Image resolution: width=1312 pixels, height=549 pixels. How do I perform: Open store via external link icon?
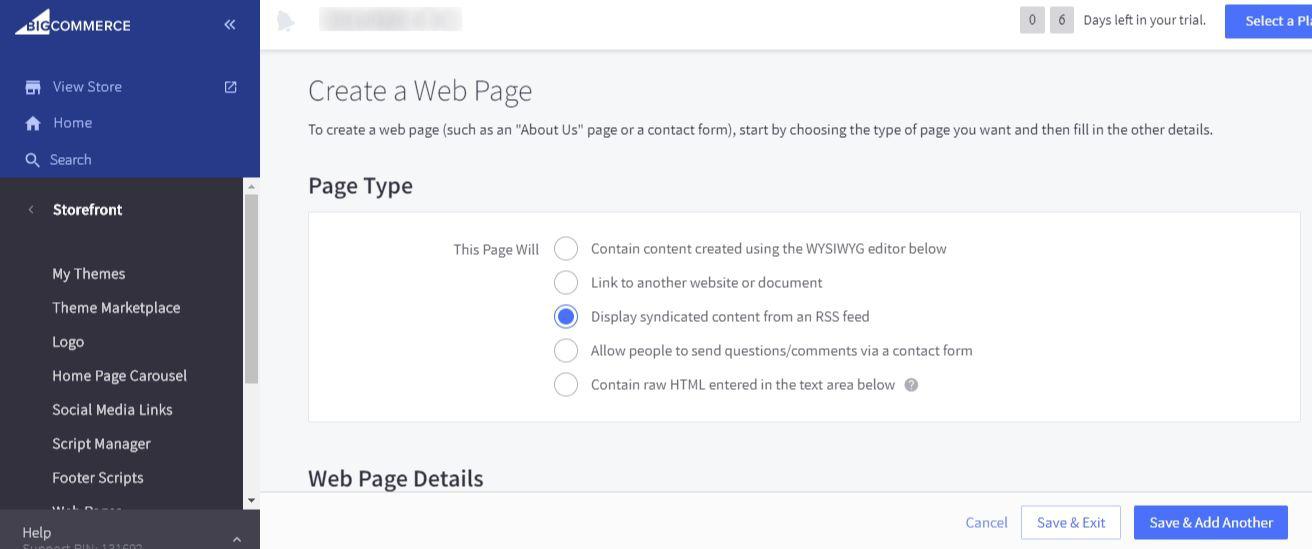click(x=231, y=87)
